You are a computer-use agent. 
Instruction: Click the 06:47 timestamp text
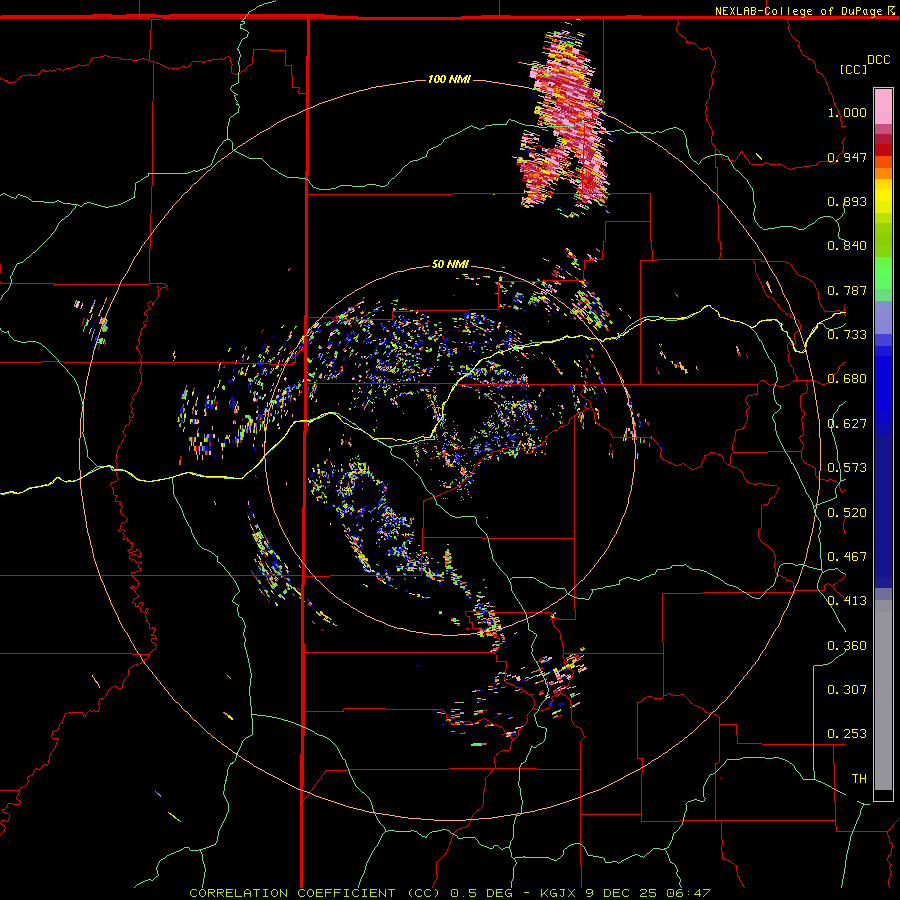(x=688, y=893)
